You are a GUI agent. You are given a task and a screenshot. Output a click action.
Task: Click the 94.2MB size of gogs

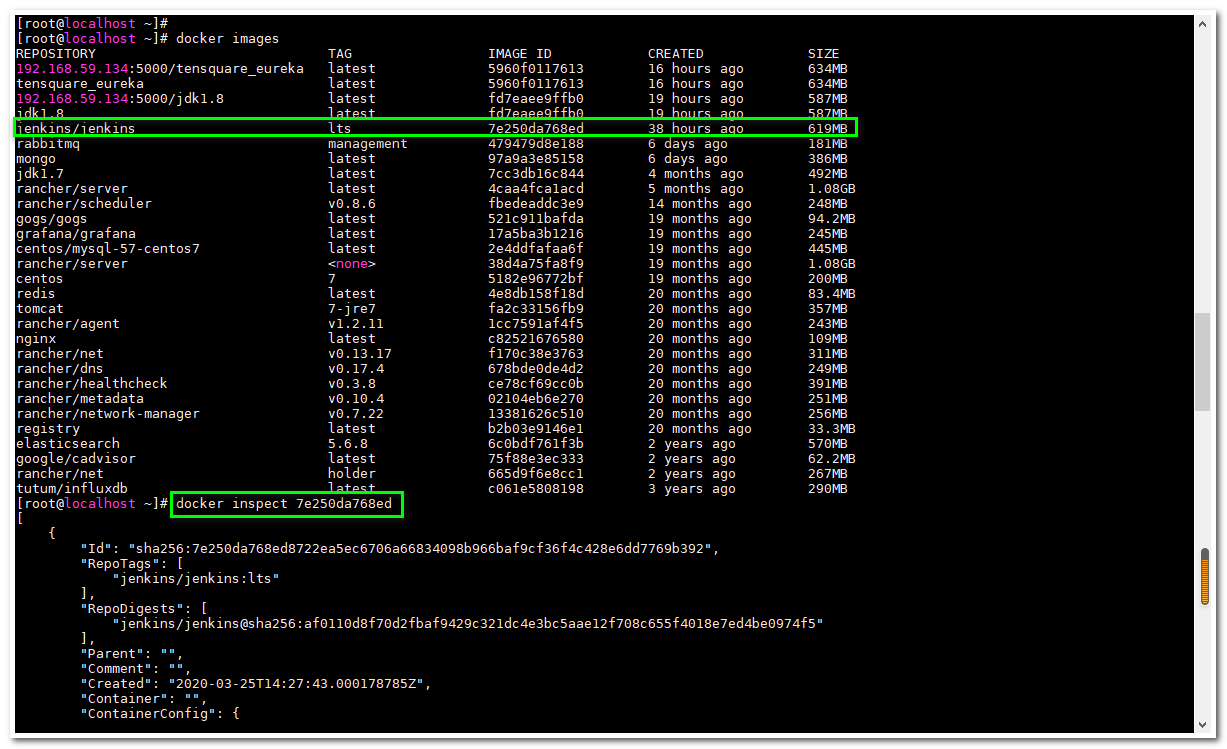[832, 218]
